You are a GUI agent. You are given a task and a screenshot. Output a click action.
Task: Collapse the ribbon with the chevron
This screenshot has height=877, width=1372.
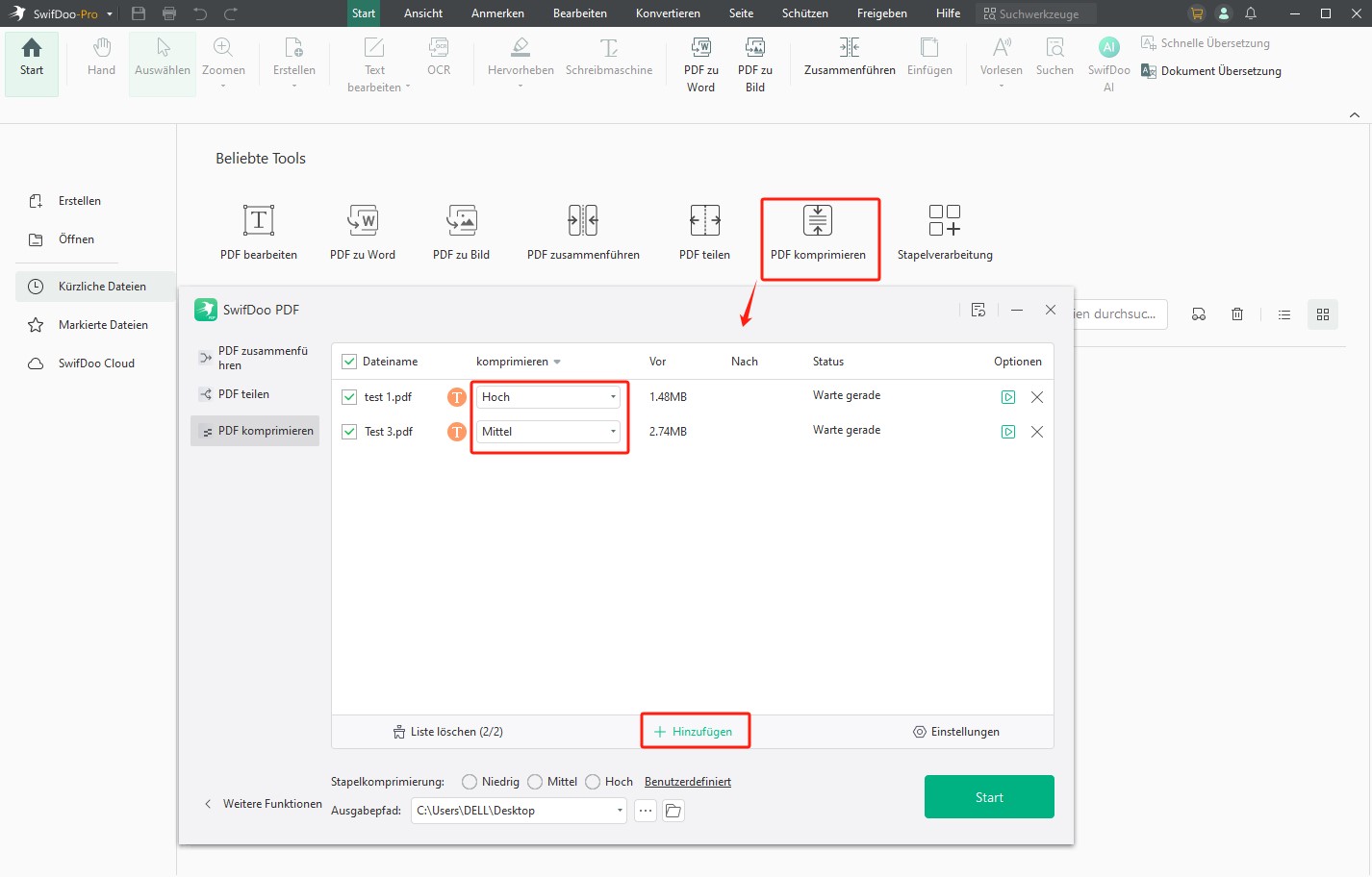click(x=1355, y=114)
